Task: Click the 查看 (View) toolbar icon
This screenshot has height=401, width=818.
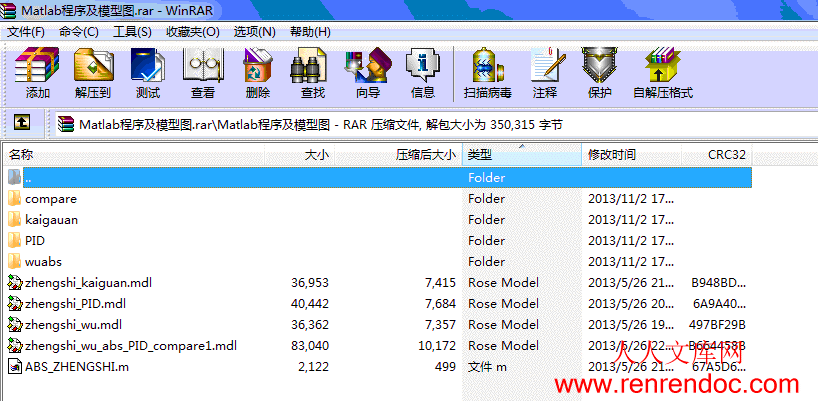Action: click(203, 65)
